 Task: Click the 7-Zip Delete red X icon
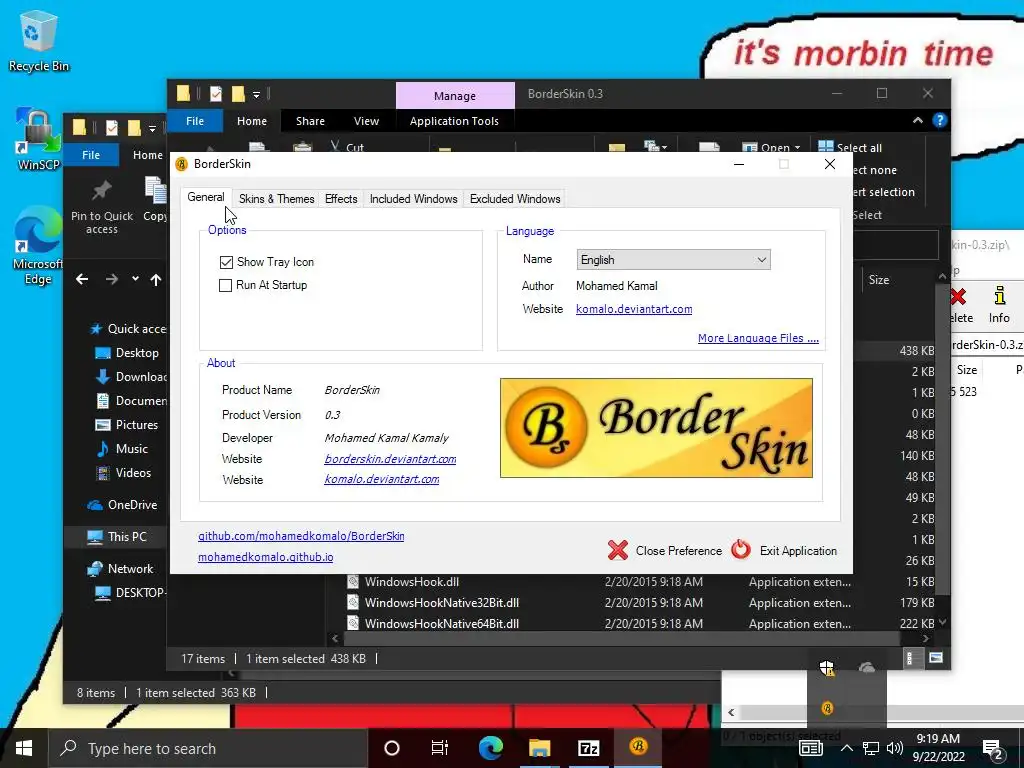pyautogui.click(x=958, y=297)
